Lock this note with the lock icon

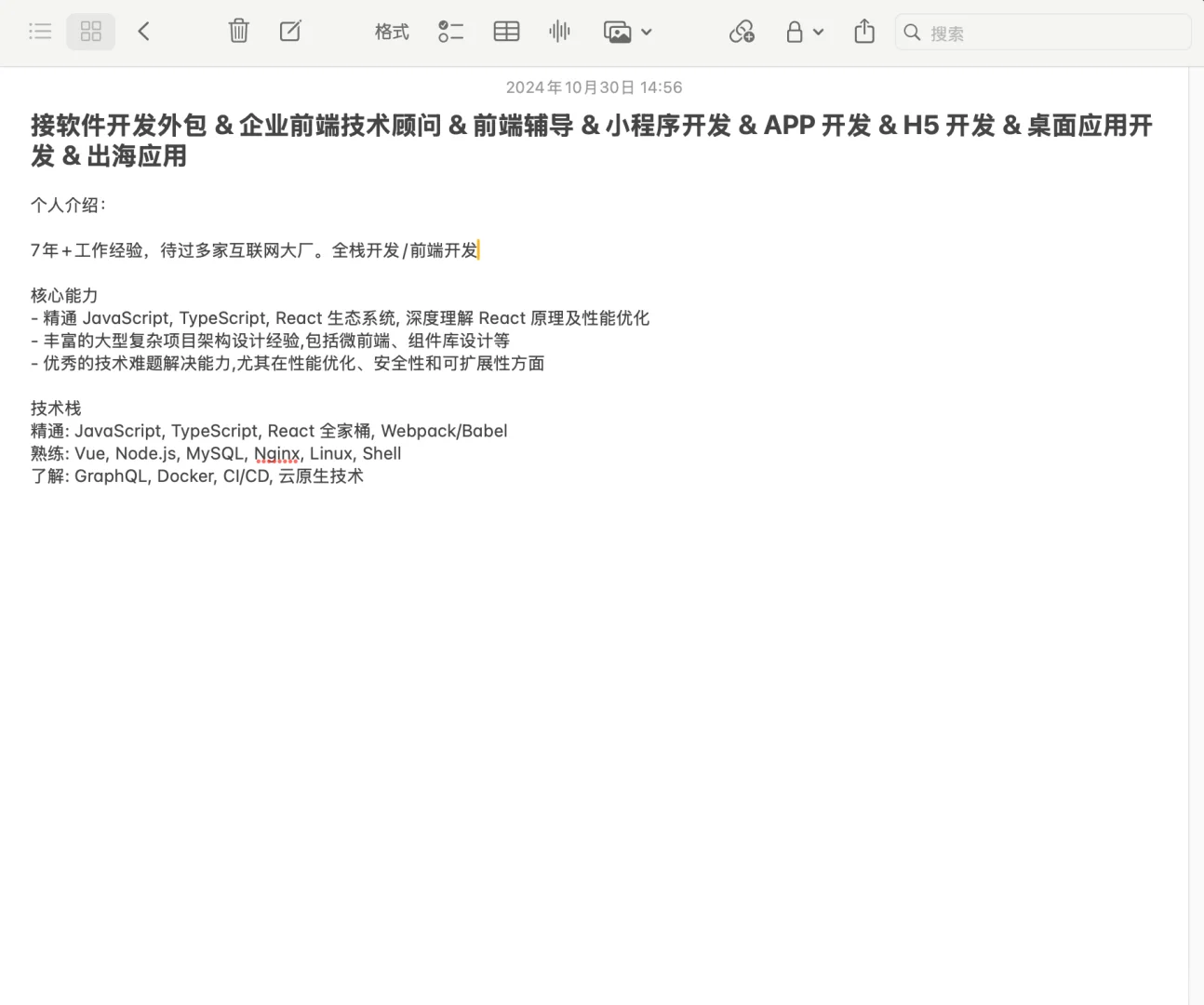point(796,31)
